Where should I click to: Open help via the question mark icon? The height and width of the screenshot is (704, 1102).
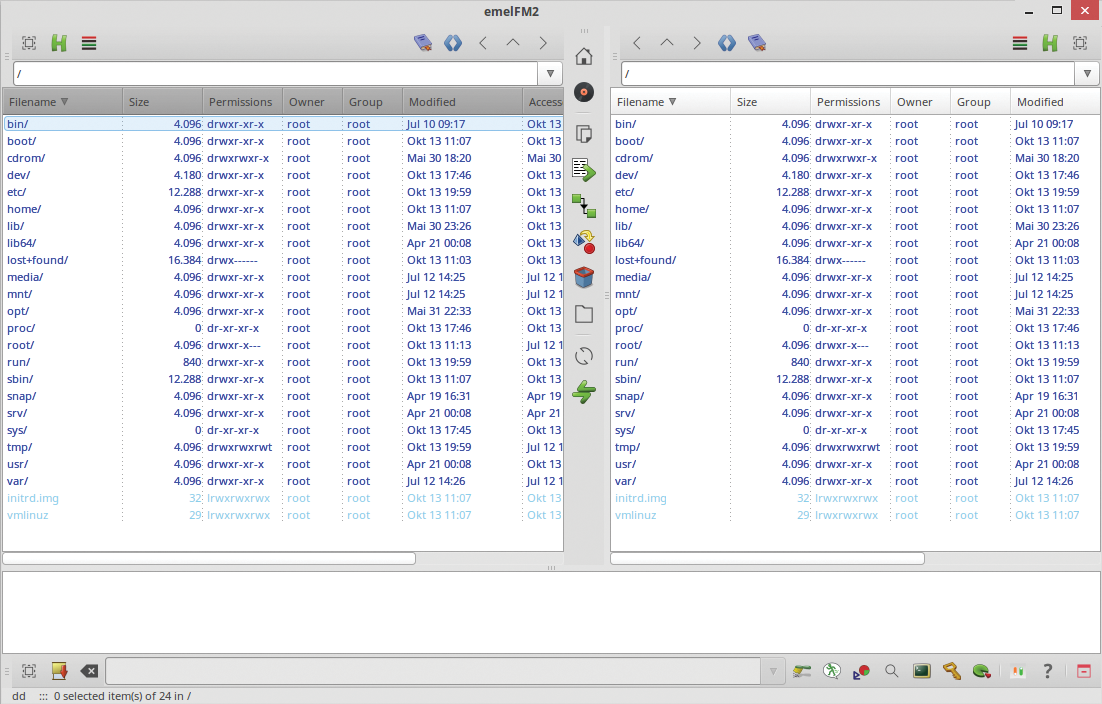point(1046,671)
